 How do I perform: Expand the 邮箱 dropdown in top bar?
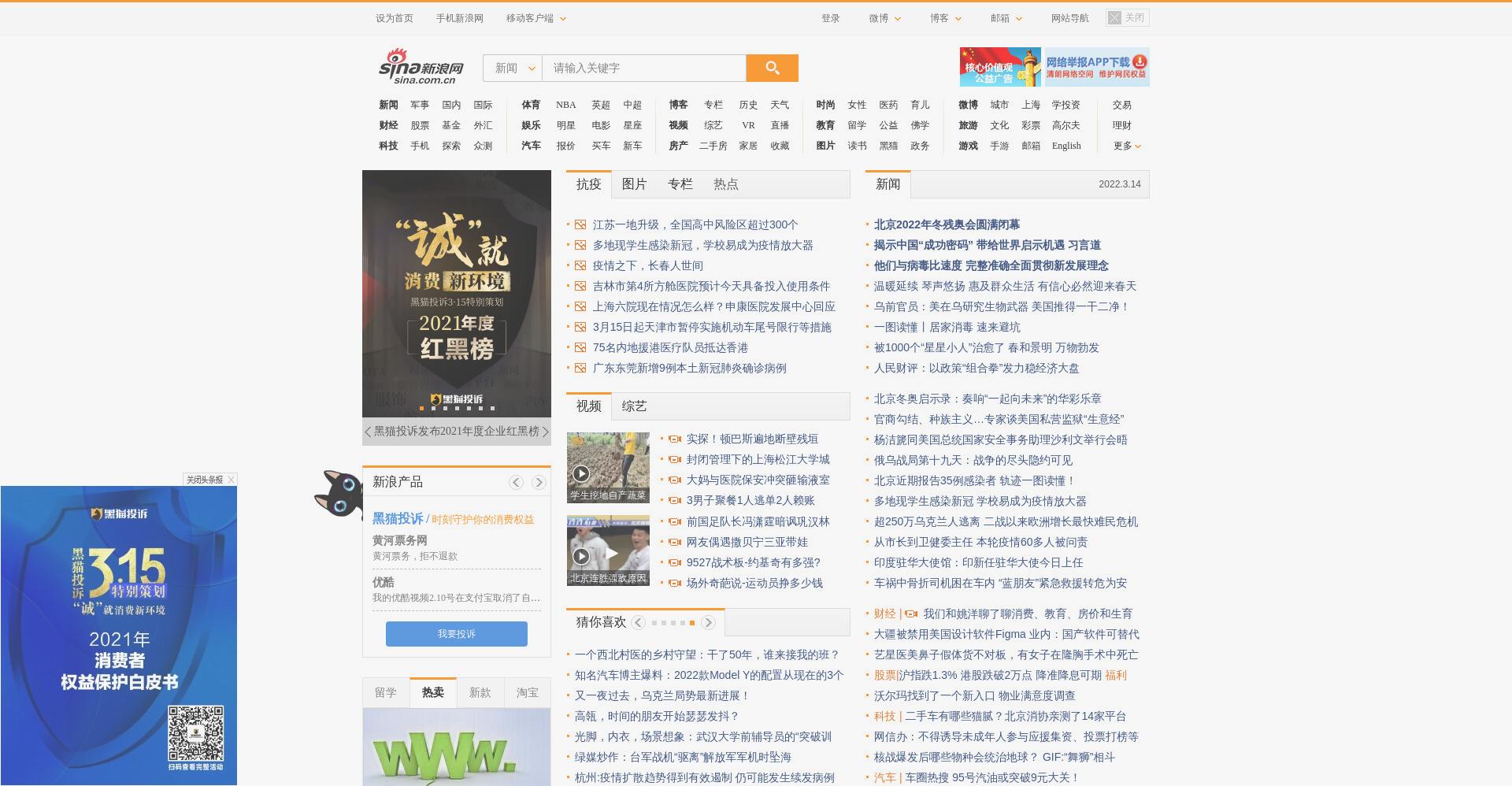1006,18
